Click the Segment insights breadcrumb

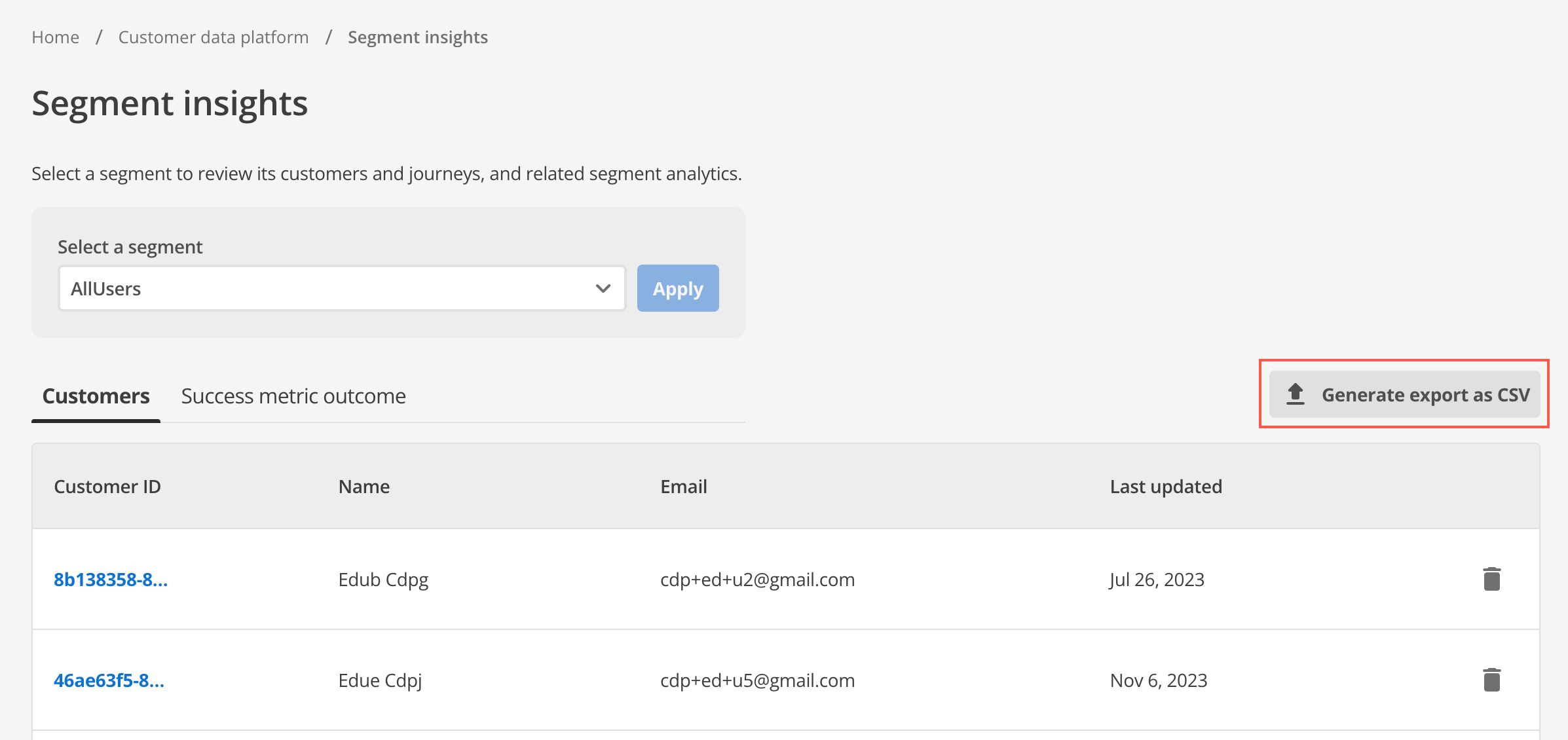tap(418, 37)
